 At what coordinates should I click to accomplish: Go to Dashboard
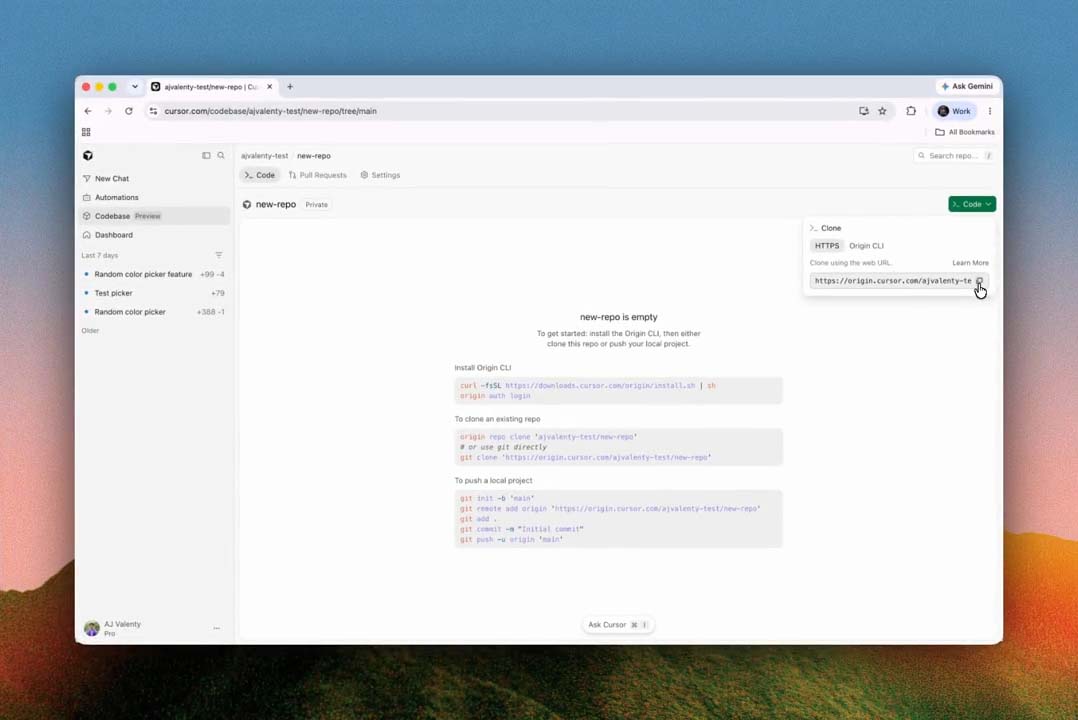(154, 235)
